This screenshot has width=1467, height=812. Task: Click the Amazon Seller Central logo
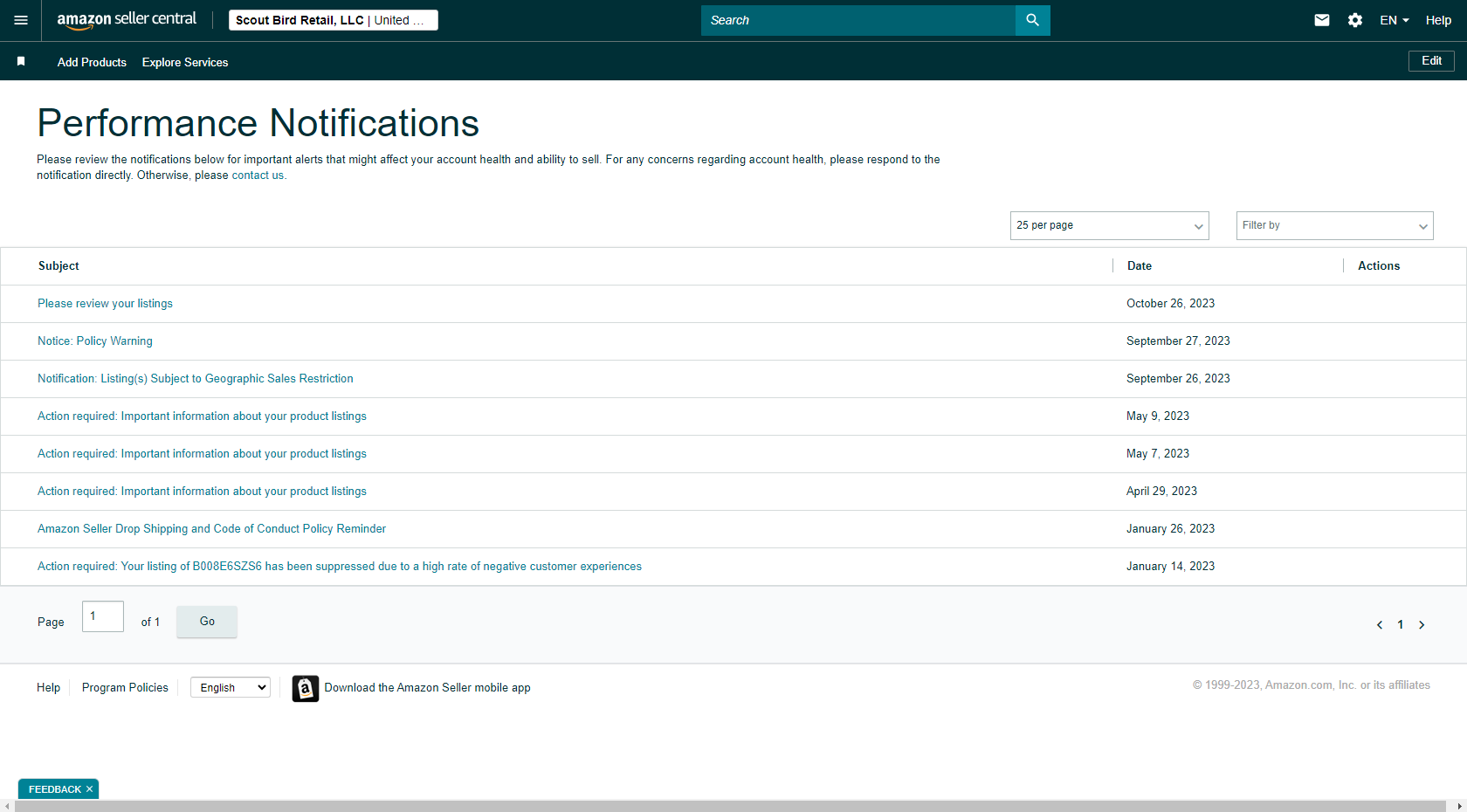(x=127, y=20)
